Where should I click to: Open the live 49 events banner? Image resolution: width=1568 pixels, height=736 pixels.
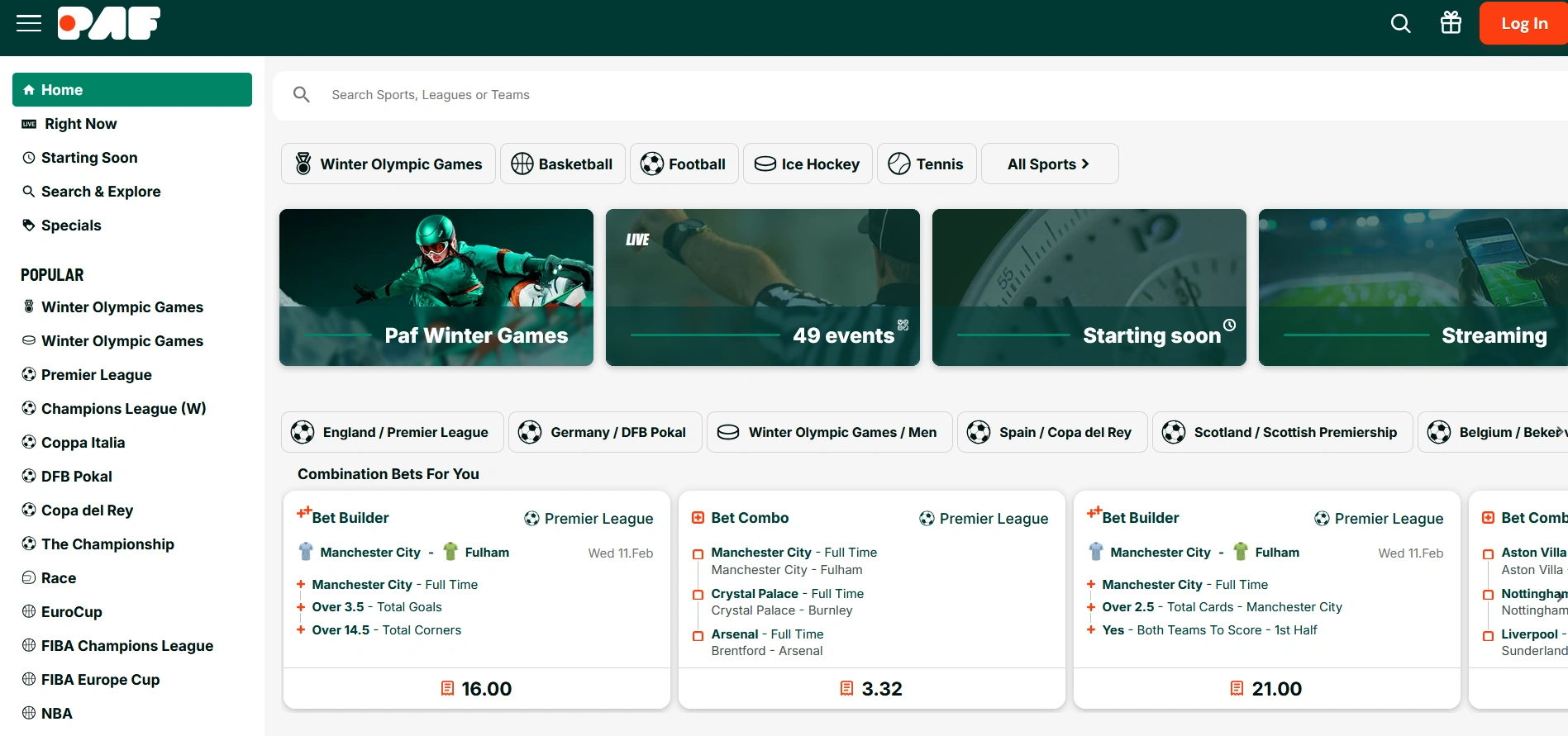763,287
